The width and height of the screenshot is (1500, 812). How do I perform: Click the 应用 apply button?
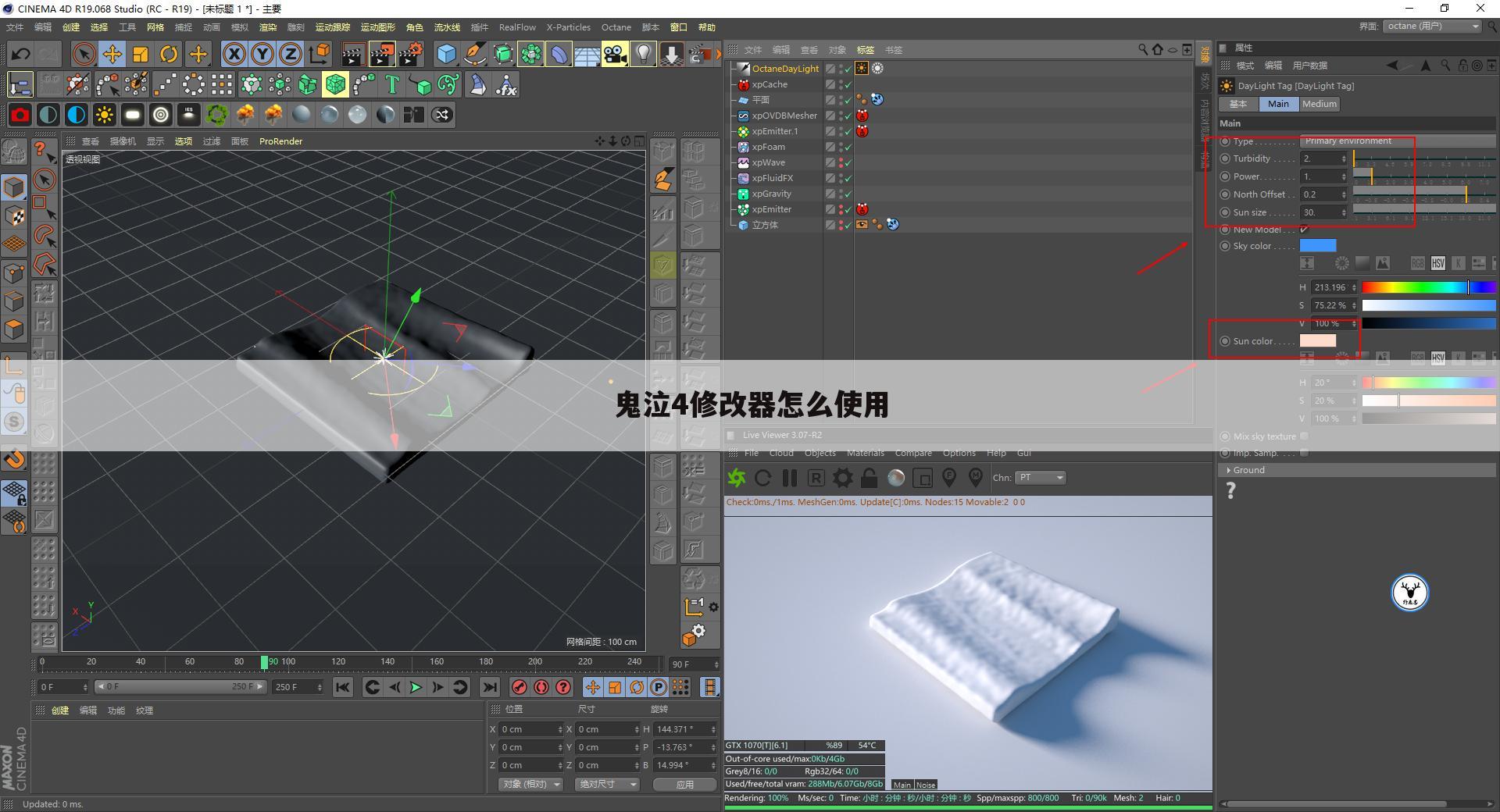click(684, 784)
